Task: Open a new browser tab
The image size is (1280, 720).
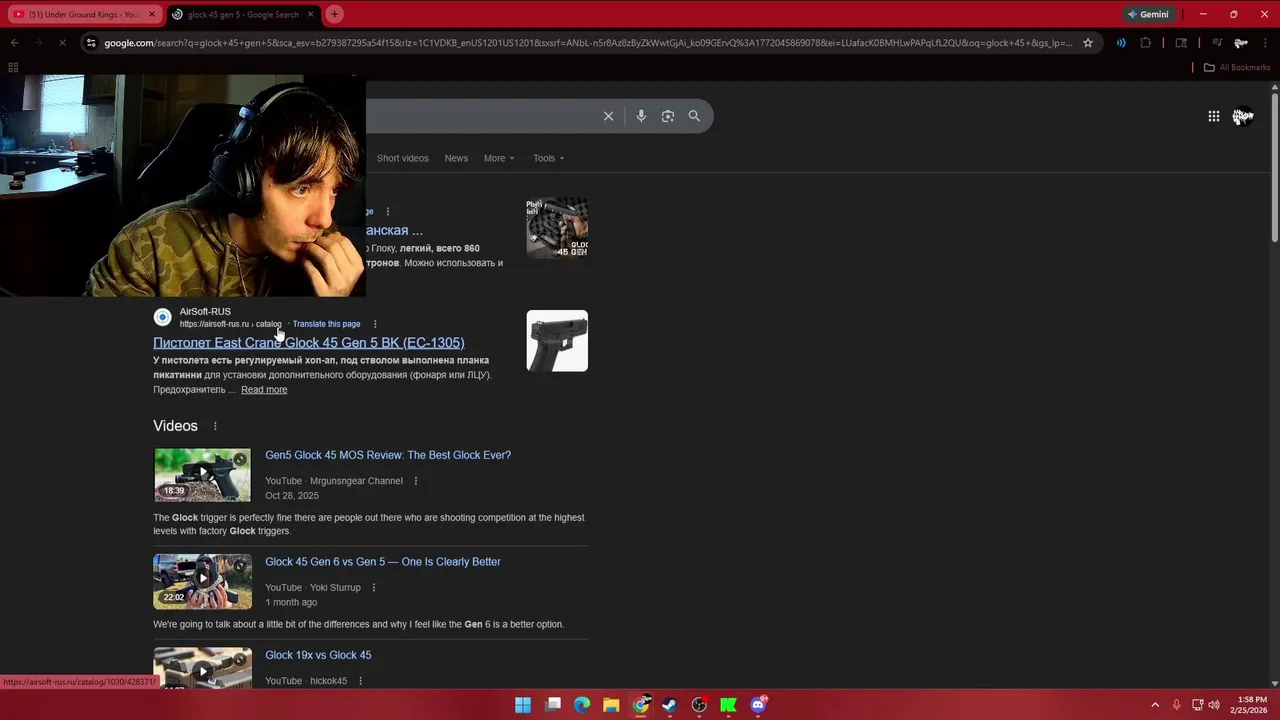Action: pyautogui.click(x=334, y=14)
